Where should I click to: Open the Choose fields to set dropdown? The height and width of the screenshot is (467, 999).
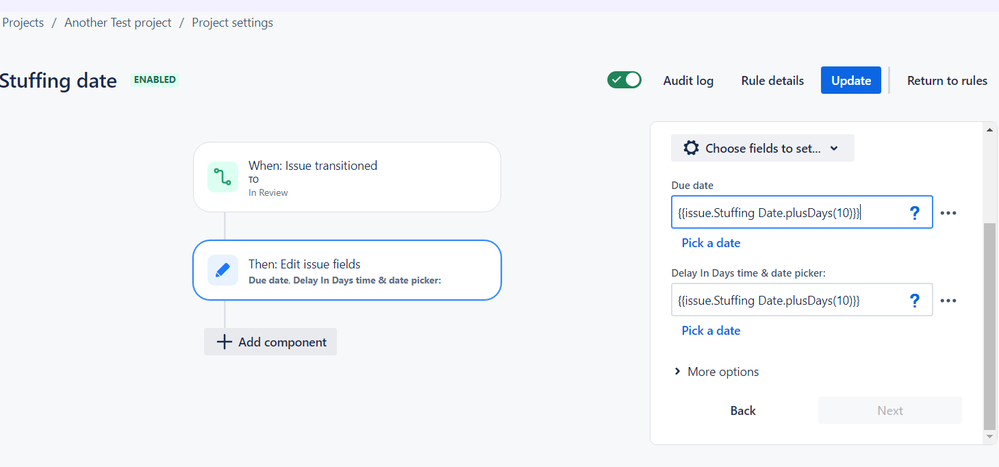(762, 148)
